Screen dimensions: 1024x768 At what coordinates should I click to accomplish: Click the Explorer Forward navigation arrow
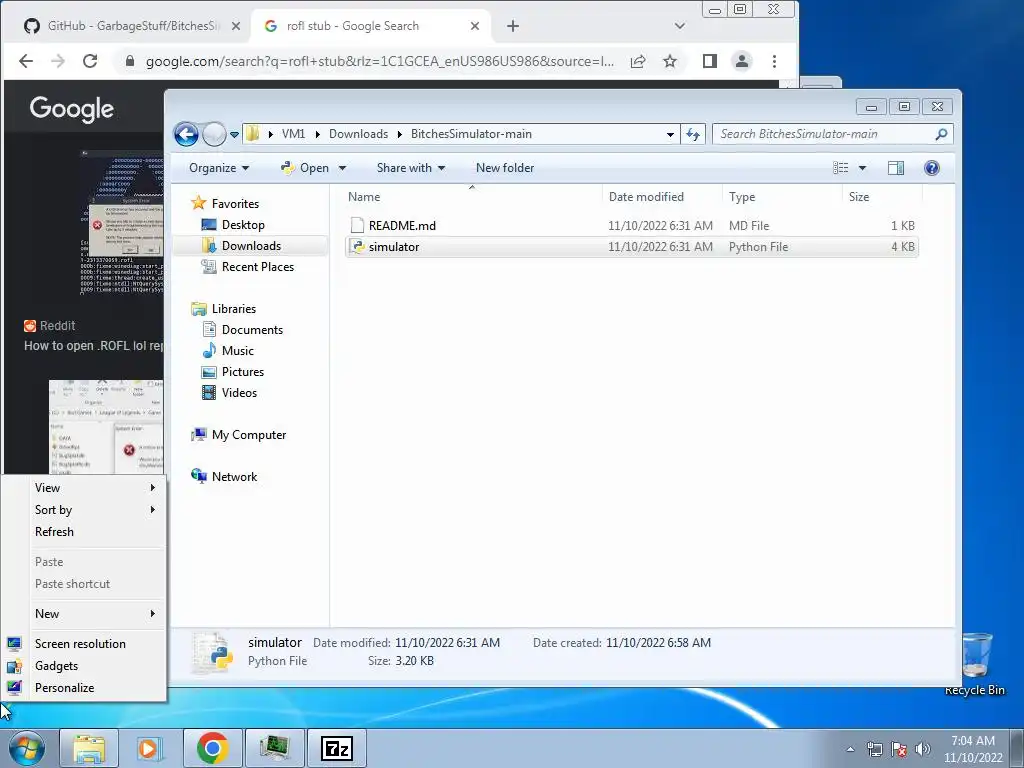point(213,135)
